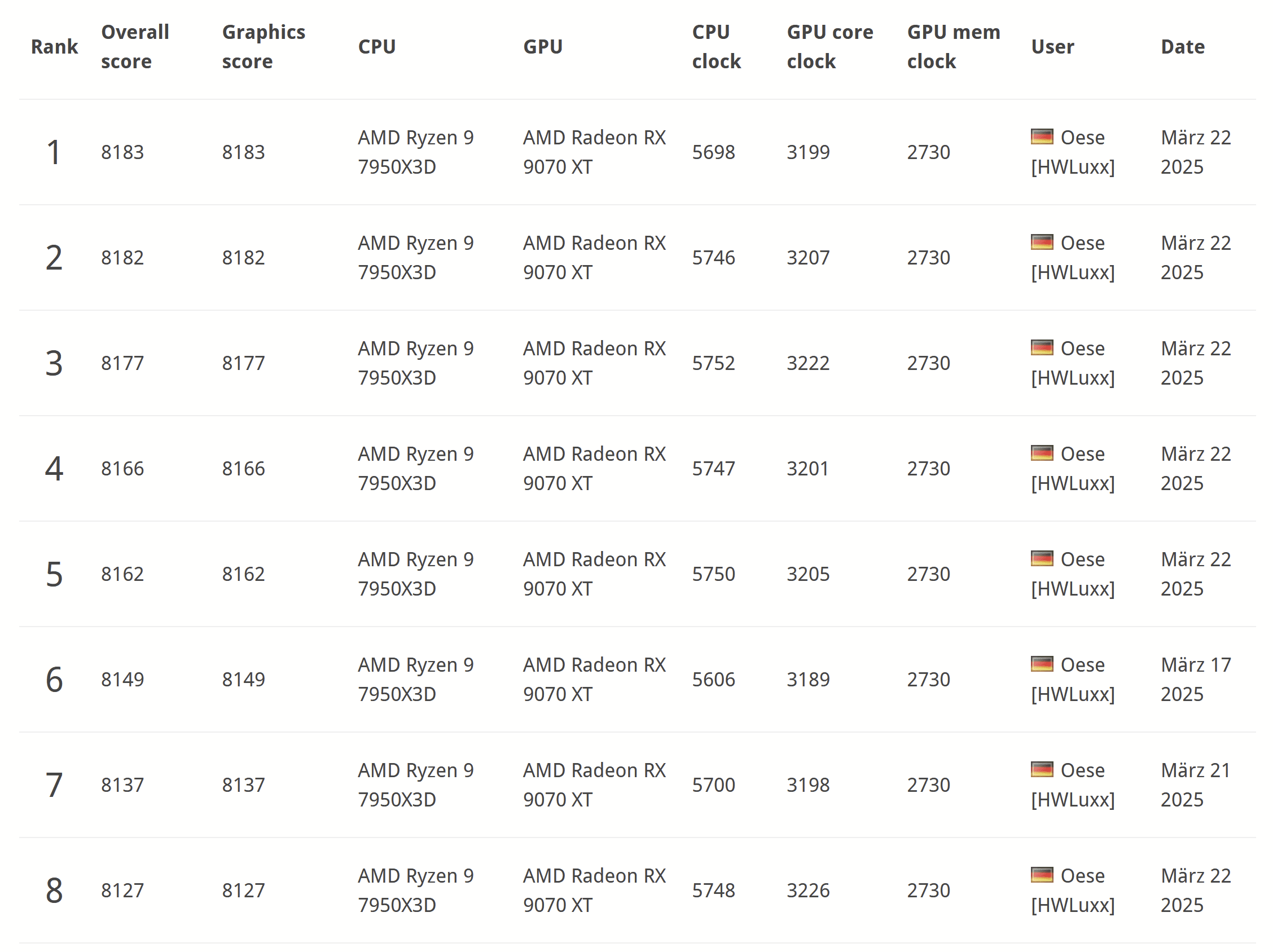Click the German flag in rank 3 row

click(1042, 347)
